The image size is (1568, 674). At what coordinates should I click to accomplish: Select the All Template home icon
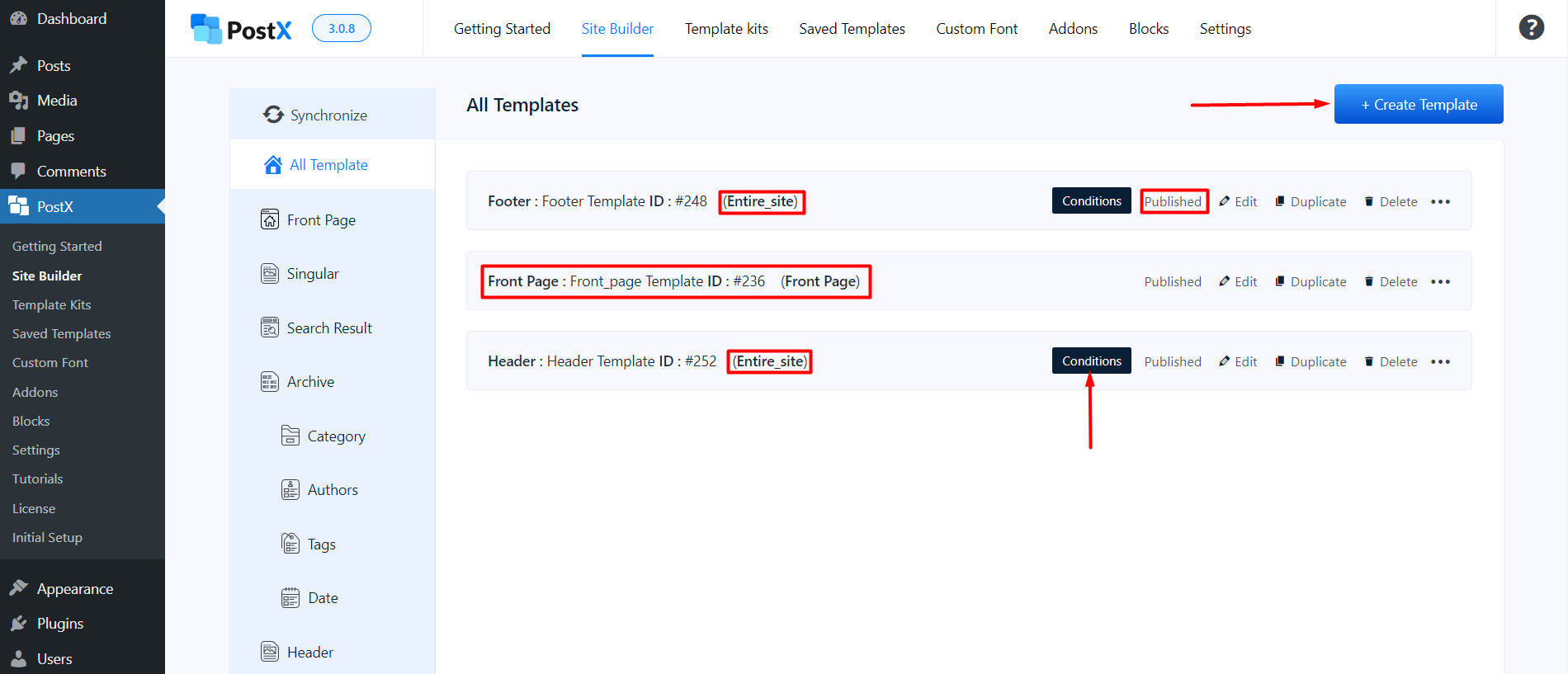pos(273,165)
